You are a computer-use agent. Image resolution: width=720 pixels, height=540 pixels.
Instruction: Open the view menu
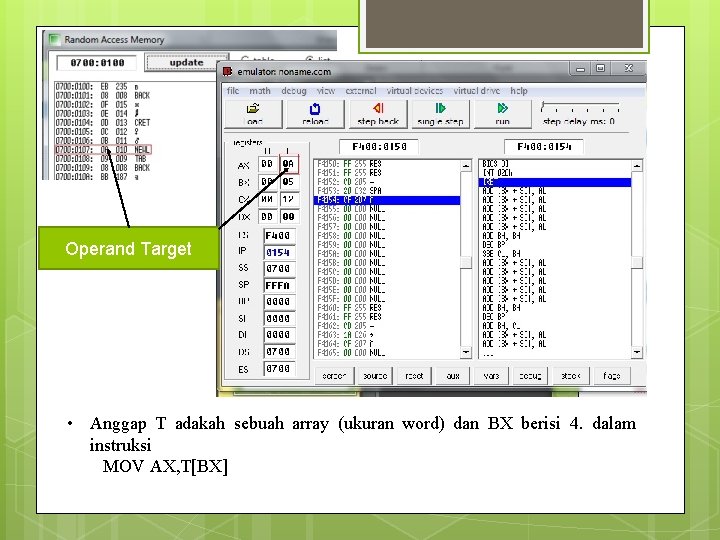coord(326,91)
